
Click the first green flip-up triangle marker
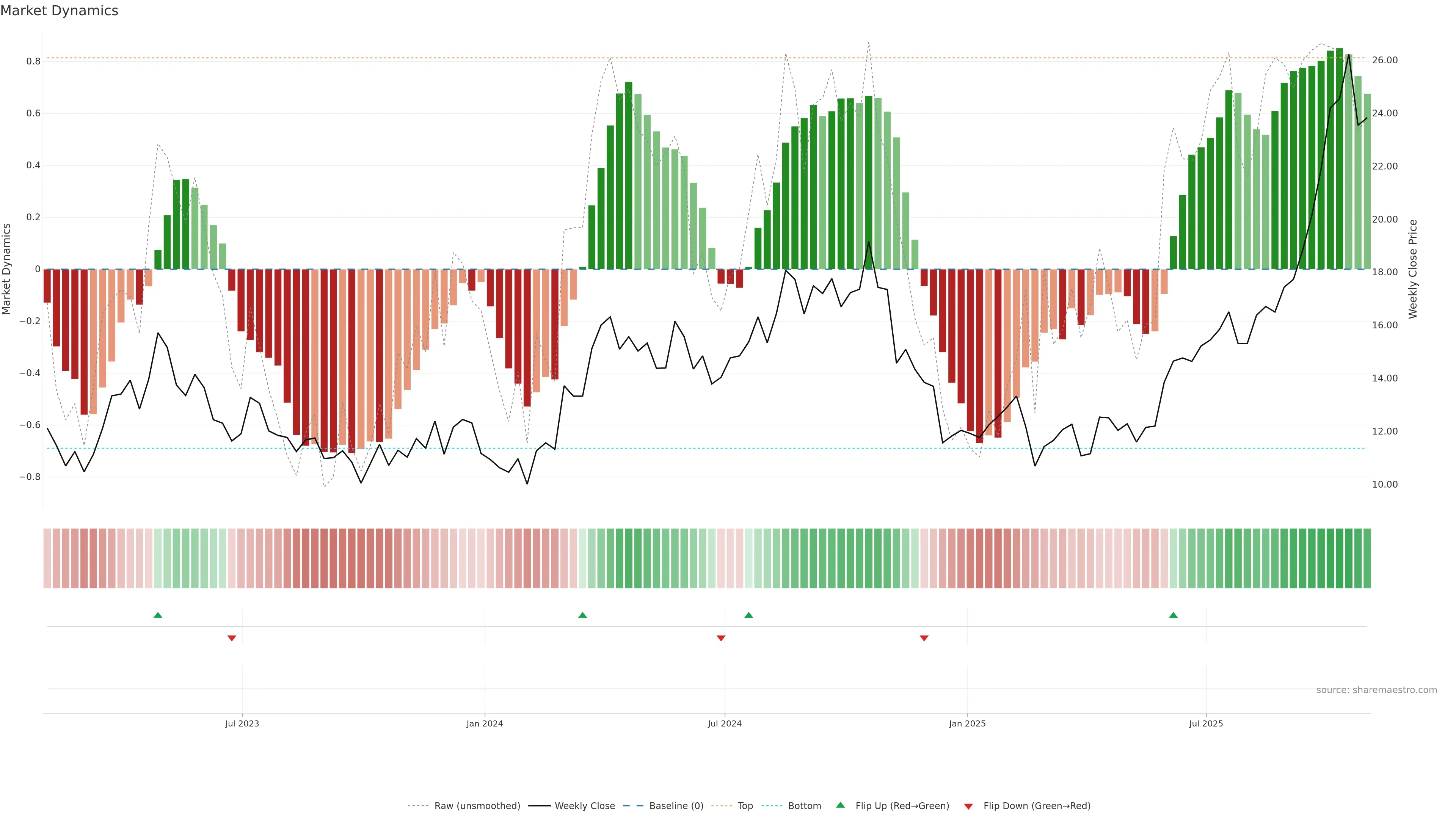tap(158, 615)
